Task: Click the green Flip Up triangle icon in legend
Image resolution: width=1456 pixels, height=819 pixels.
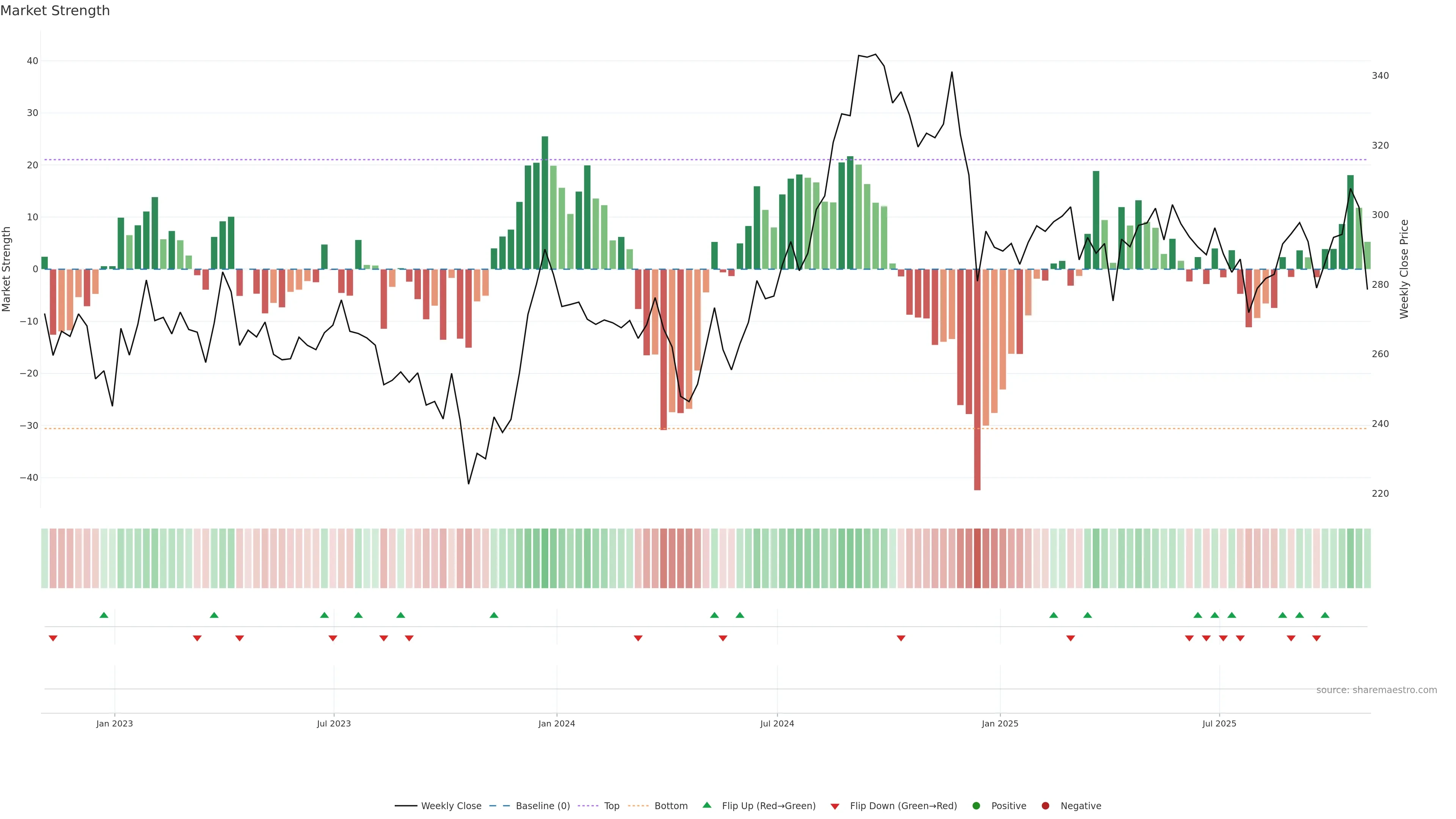Action: [706, 805]
